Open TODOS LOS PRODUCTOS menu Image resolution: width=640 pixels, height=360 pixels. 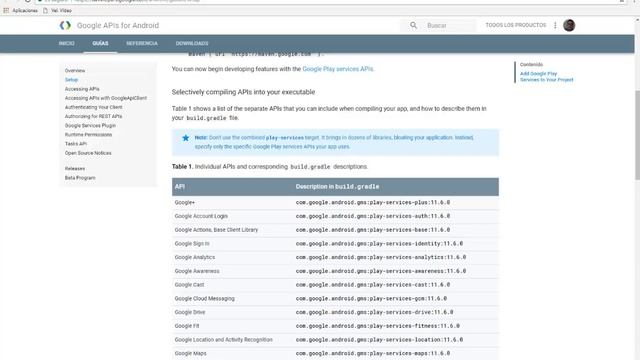pyautogui.click(x=516, y=25)
